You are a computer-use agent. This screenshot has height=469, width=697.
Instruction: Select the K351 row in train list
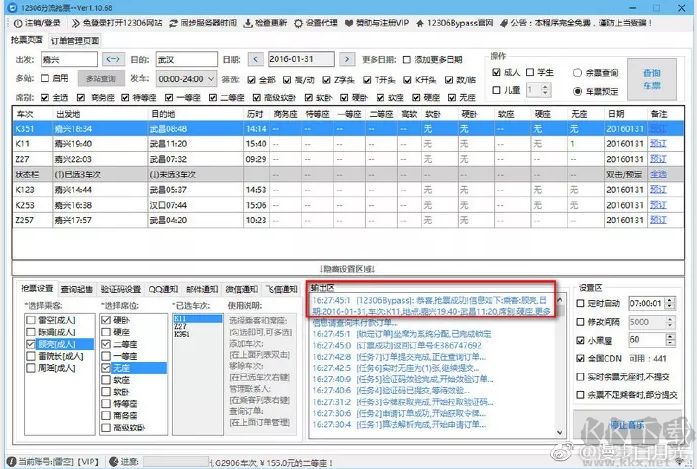tap(348, 129)
